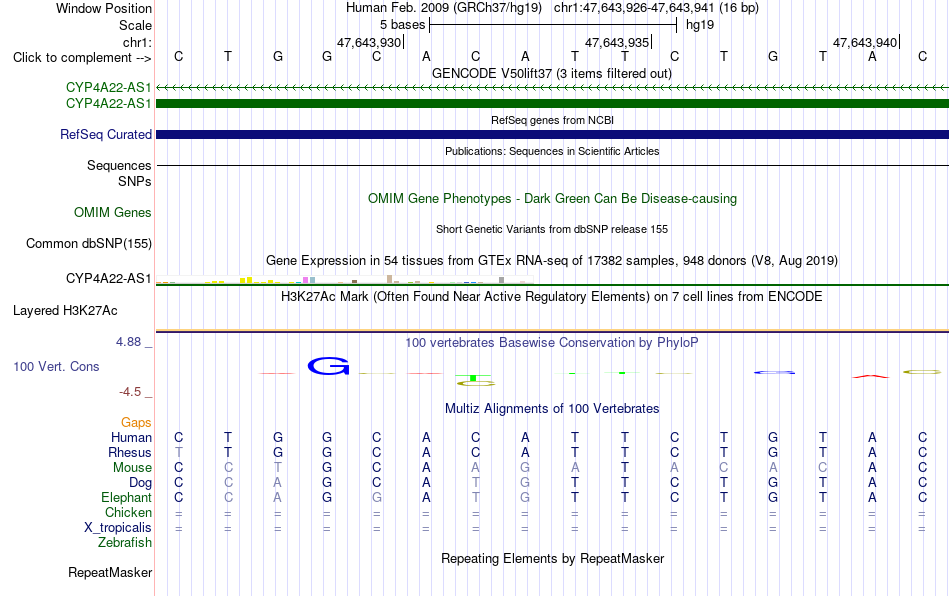
Task: Click the chr1: base position label
Action: point(137,42)
